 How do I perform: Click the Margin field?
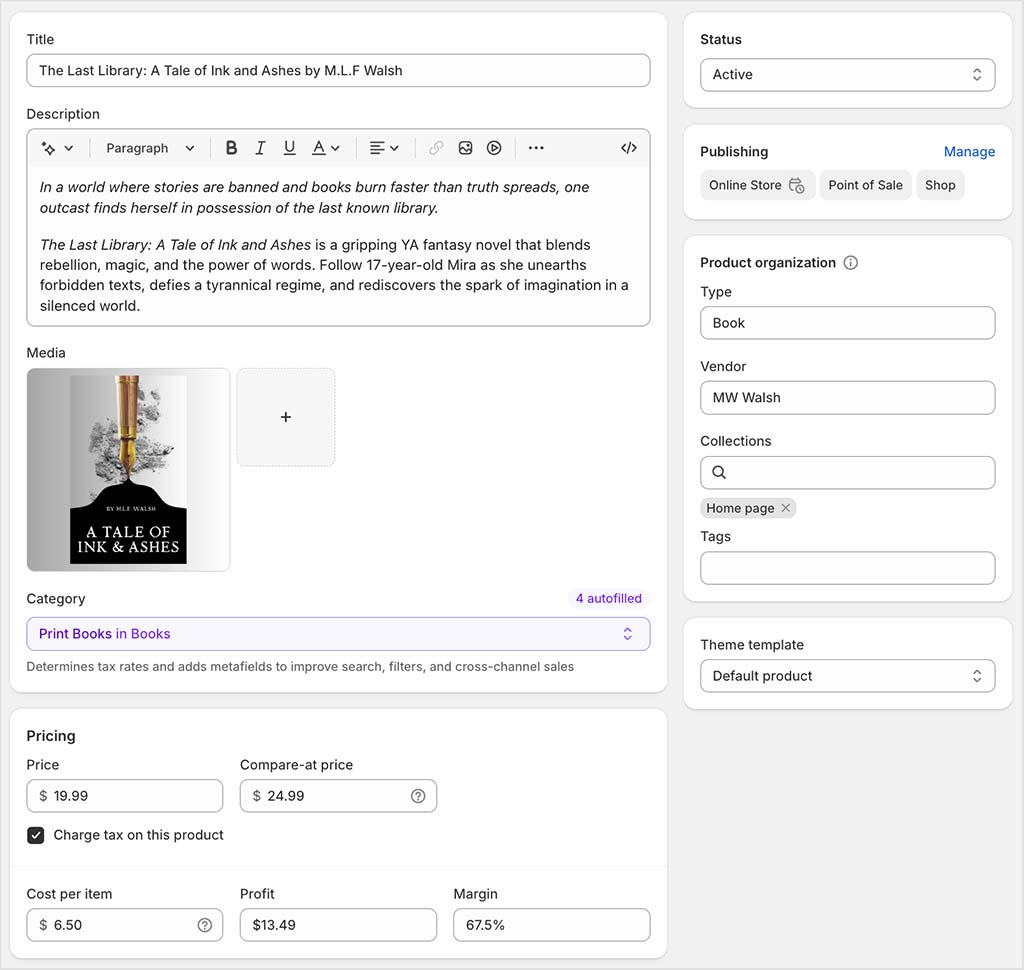point(552,925)
